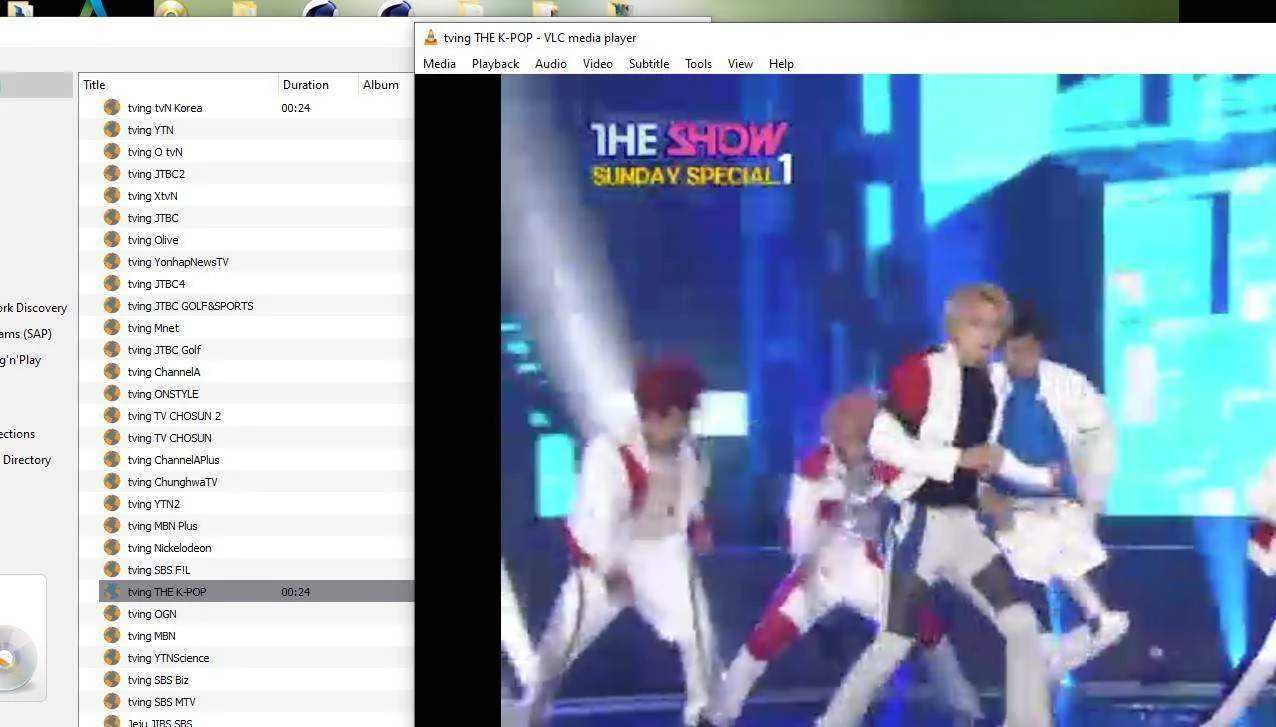Click the video playback area
This screenshot has height=727, width=1276.
pos(888,400)
